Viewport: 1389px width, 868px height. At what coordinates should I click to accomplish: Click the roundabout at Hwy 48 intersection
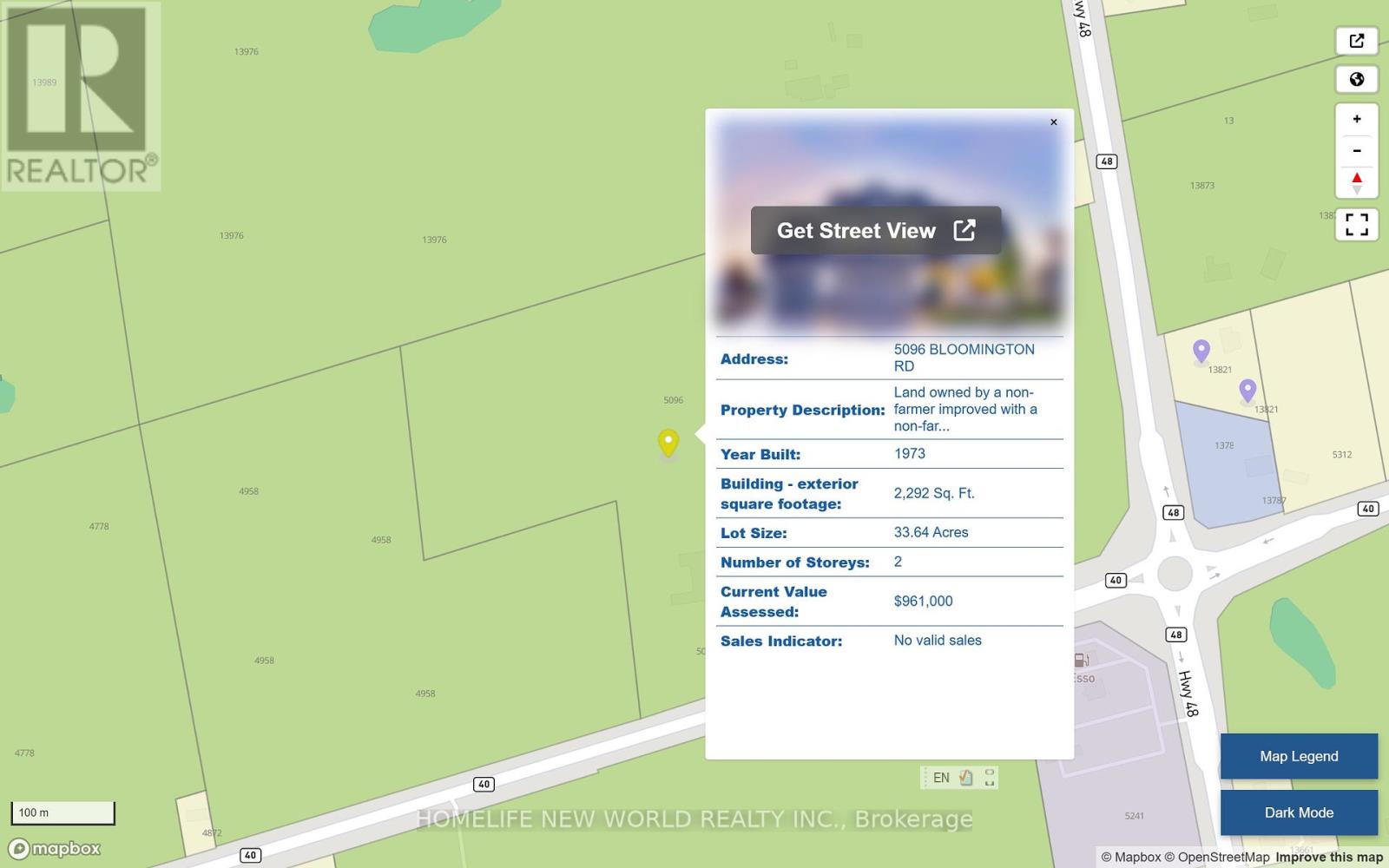[1175, 574]
